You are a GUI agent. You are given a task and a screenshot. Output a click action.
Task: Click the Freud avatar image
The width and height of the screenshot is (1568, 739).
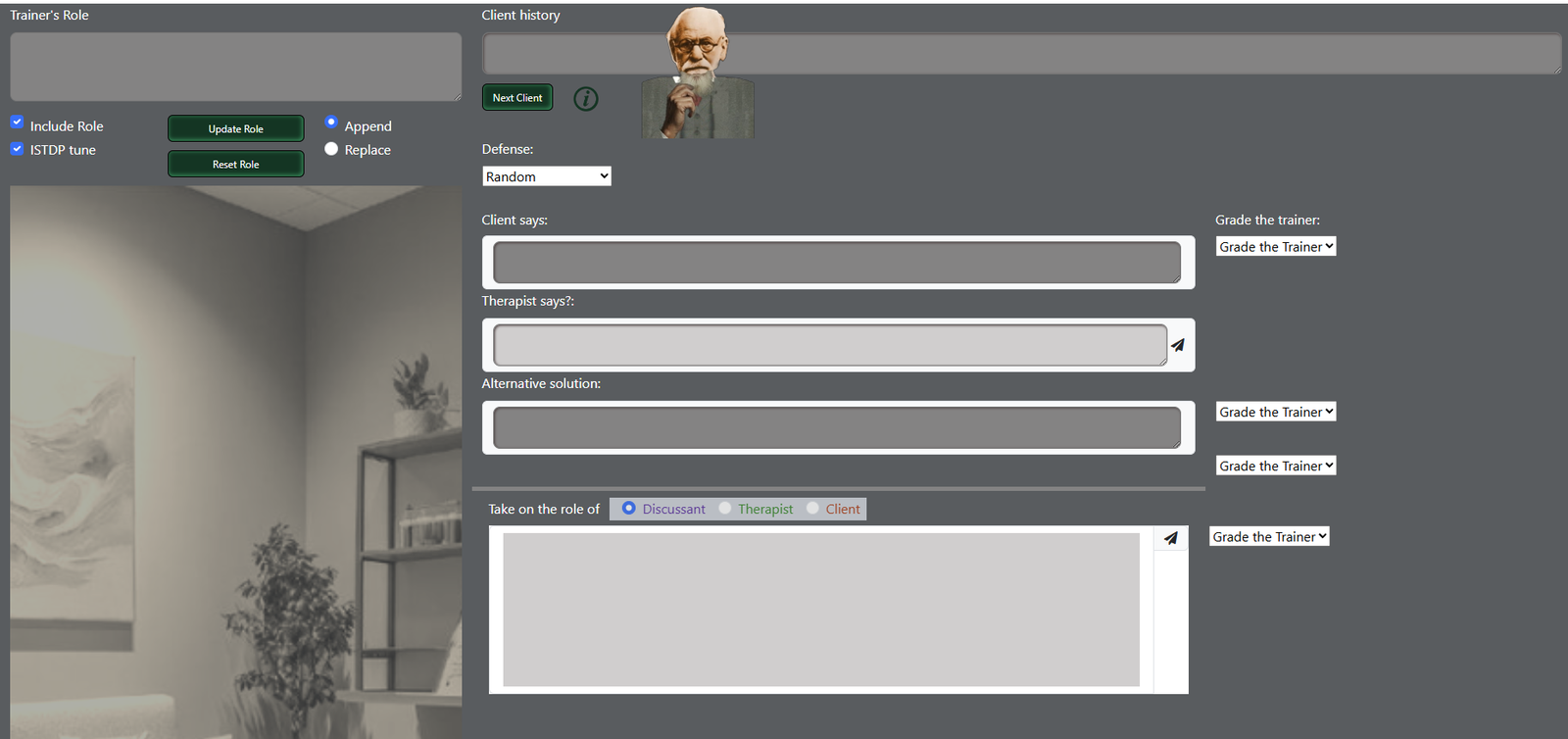point(698,73)
